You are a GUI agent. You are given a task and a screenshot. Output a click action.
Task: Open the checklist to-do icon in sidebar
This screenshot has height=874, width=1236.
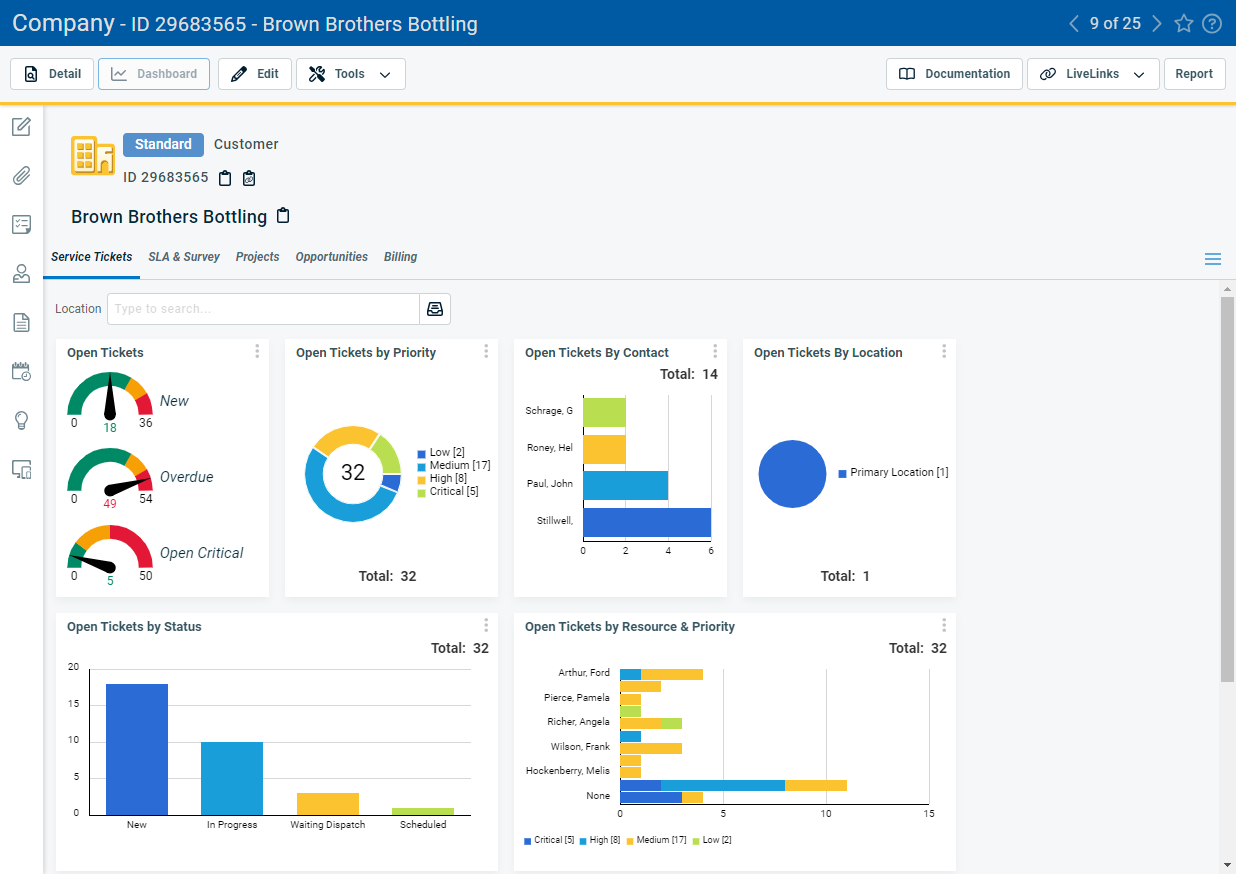(x=21, y=225)
